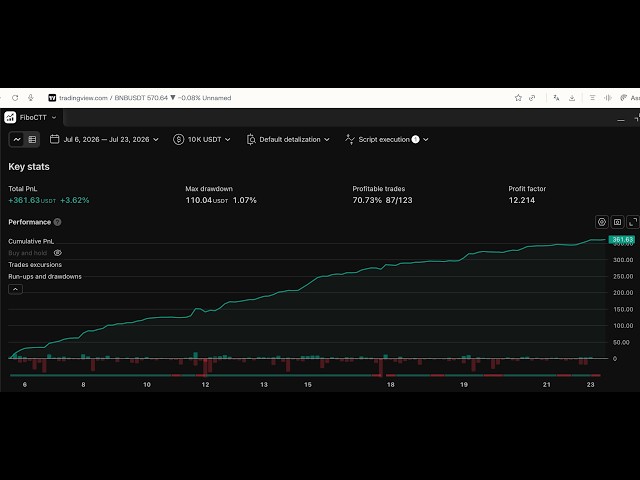
Task: Bookmark page with the star icon
Action: click(x=518, y=98)
